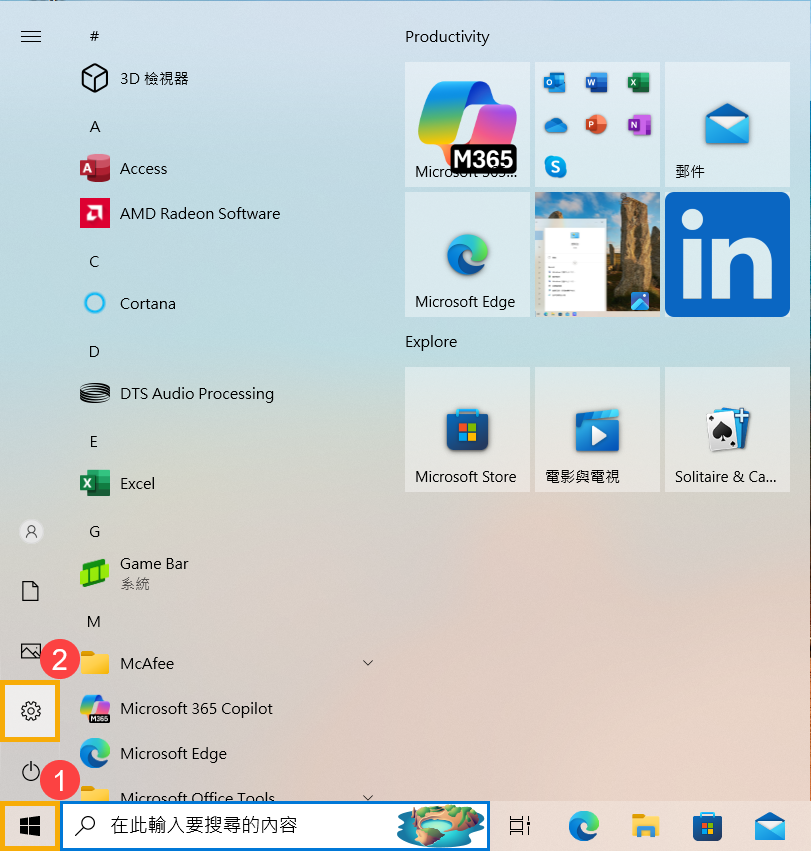Open Game Bar from the app list
The height and width of the screenshot is (851, 811).
[134, 573]
